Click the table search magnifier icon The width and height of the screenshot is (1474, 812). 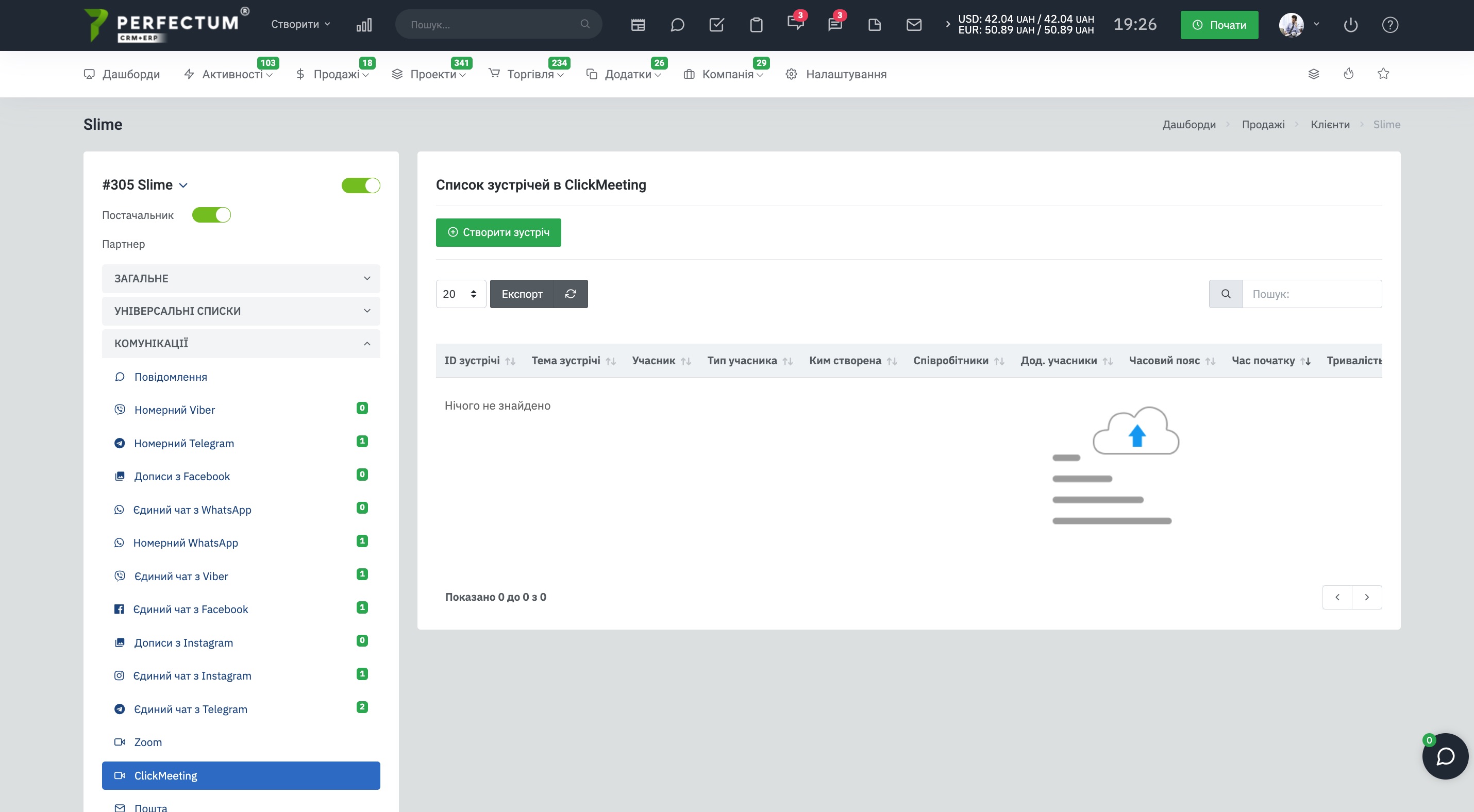1226,294
